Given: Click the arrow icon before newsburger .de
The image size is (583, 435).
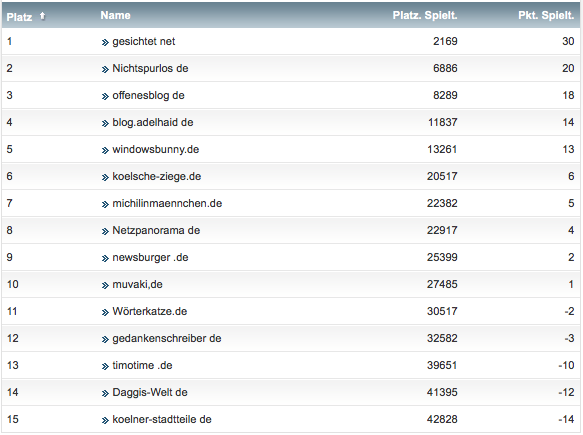Looking at the screenshot, I should pyautogui.click(x=105, y=259).
